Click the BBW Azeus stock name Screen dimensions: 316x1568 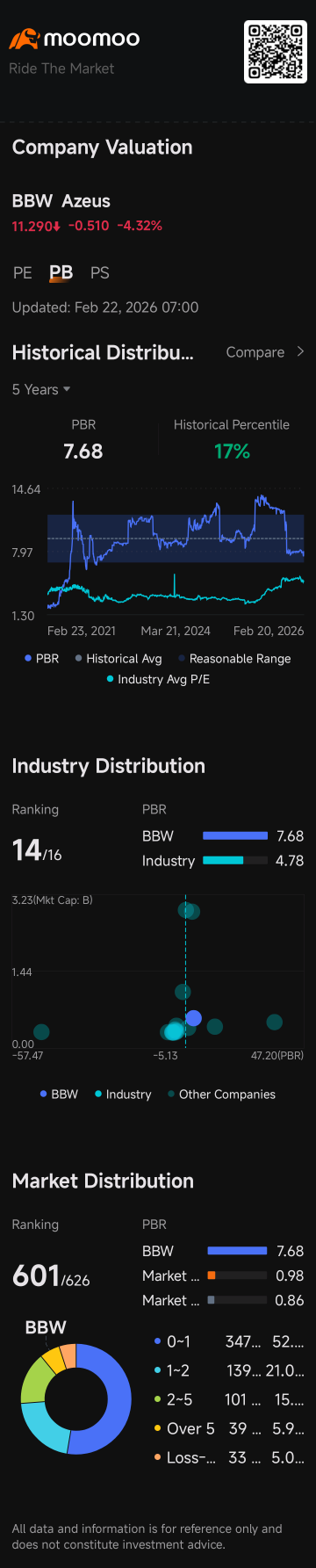click(x=61, y=201)
